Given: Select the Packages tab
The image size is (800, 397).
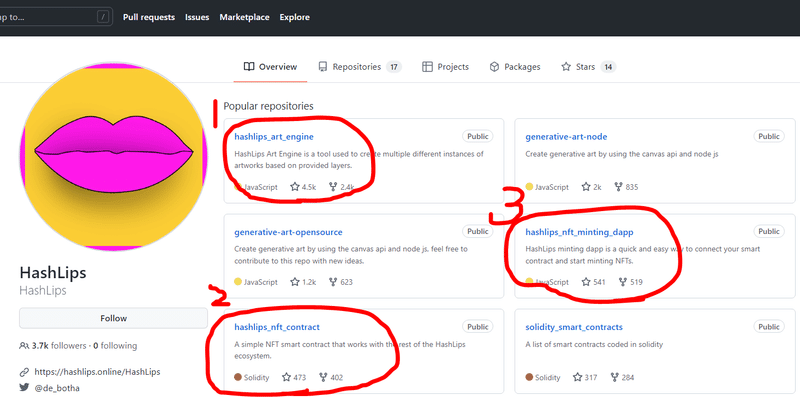Looking at the screenshot, I should 515,67.
